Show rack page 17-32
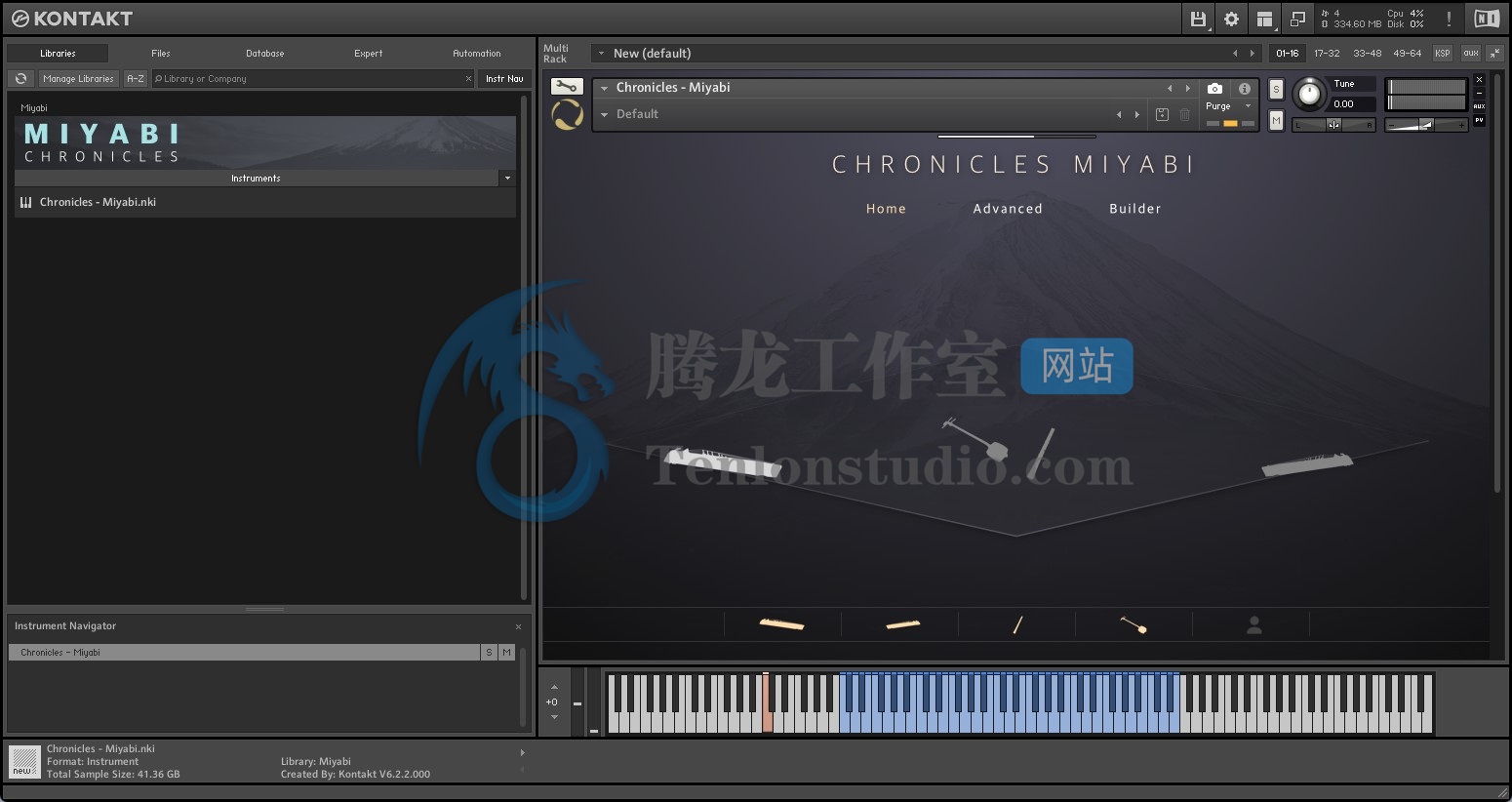The width and height of the screenshot is (1512, 802). pyautogui.click(x=1327, y=53)
